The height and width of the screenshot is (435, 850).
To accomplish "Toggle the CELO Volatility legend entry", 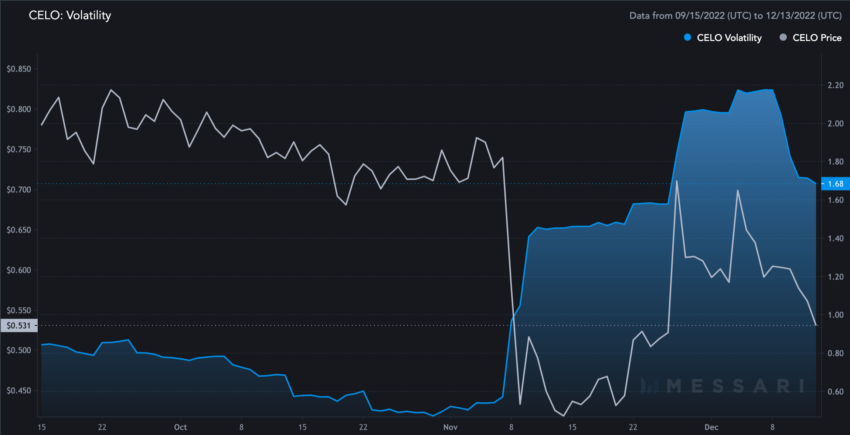I will click(x=722, y=38).
